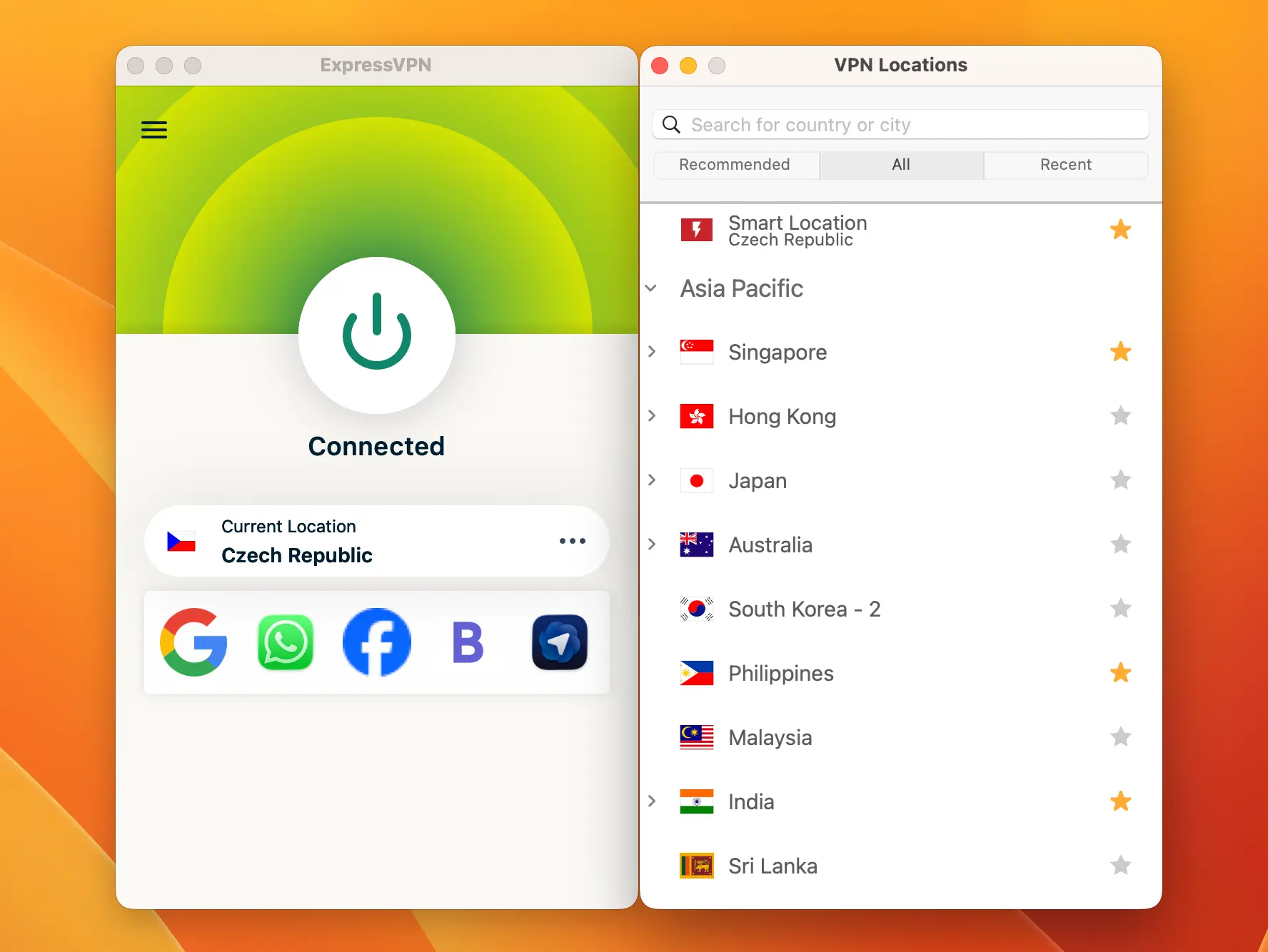Image resolution: width=1268 pixels, height=952 pixels.
Task: Open Google from the shortcut bar
Action: [x=193, y=642]
